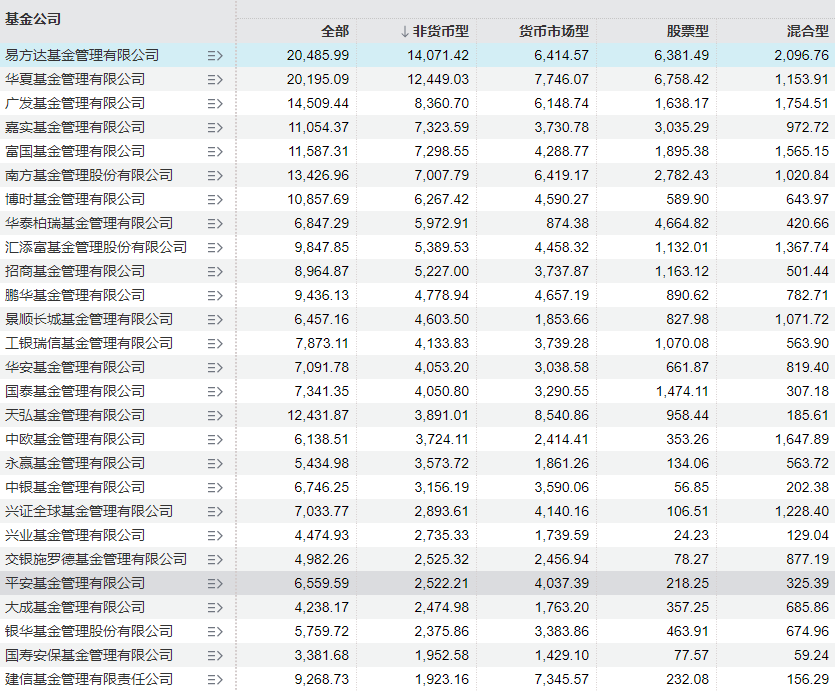Image resolution: width=835 pixels, height=691 pixels.
Task: Select the 南方基金管理股份有限公司 name
Action: point(89,176)
